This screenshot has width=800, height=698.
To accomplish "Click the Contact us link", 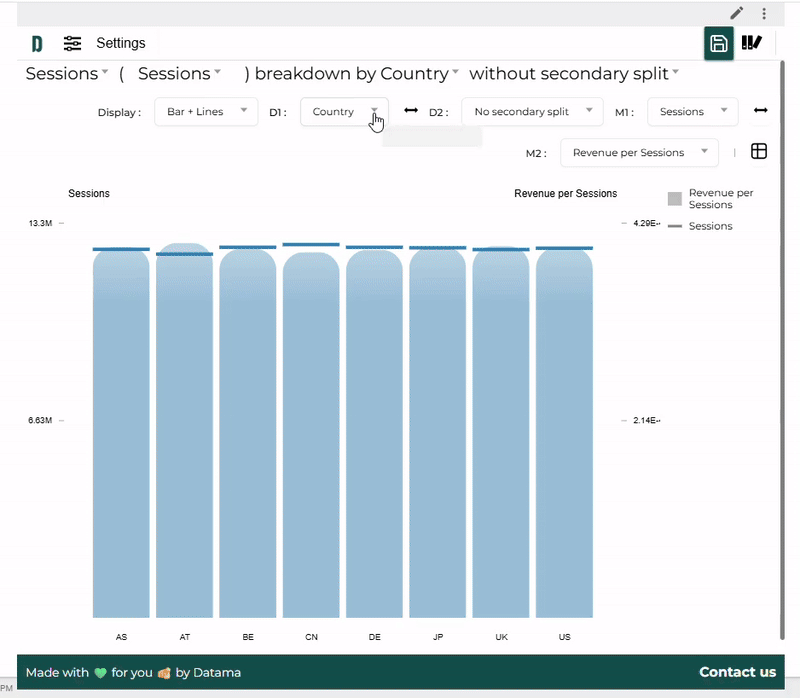I will [x=737, y=672].
